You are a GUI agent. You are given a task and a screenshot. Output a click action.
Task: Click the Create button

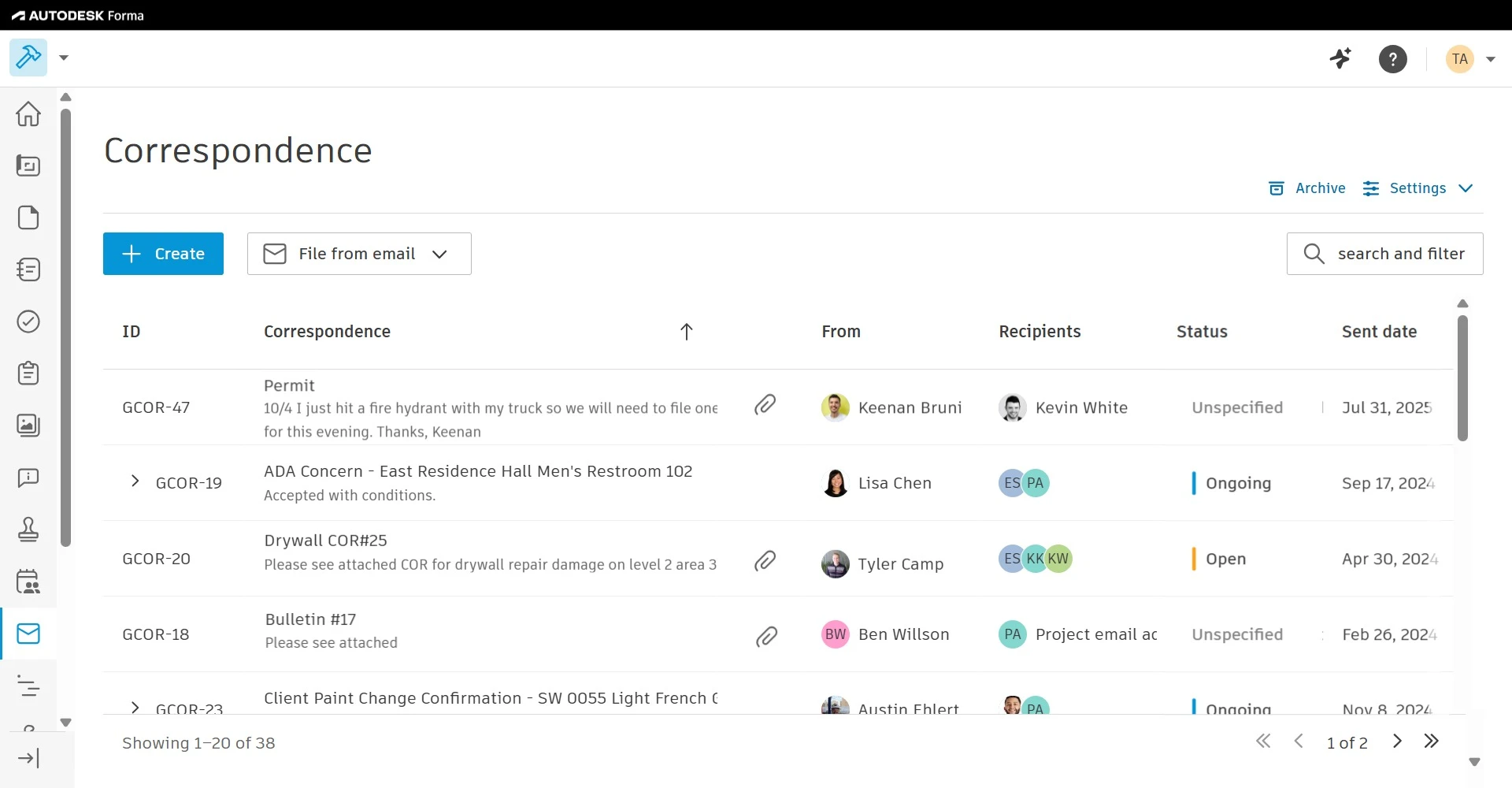(163, 254)
